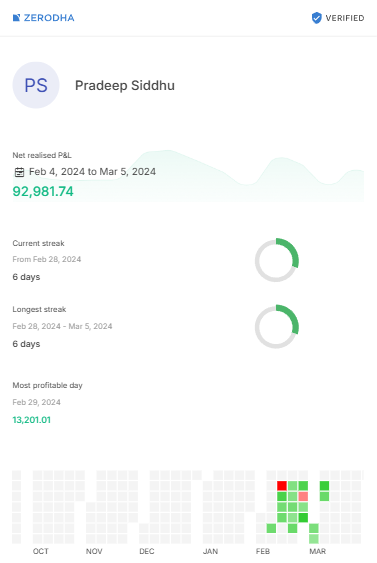The width and height of the screenshot is (377, 563).
Task: Click the longest streak progress ring
Action: tap(276, 327)
